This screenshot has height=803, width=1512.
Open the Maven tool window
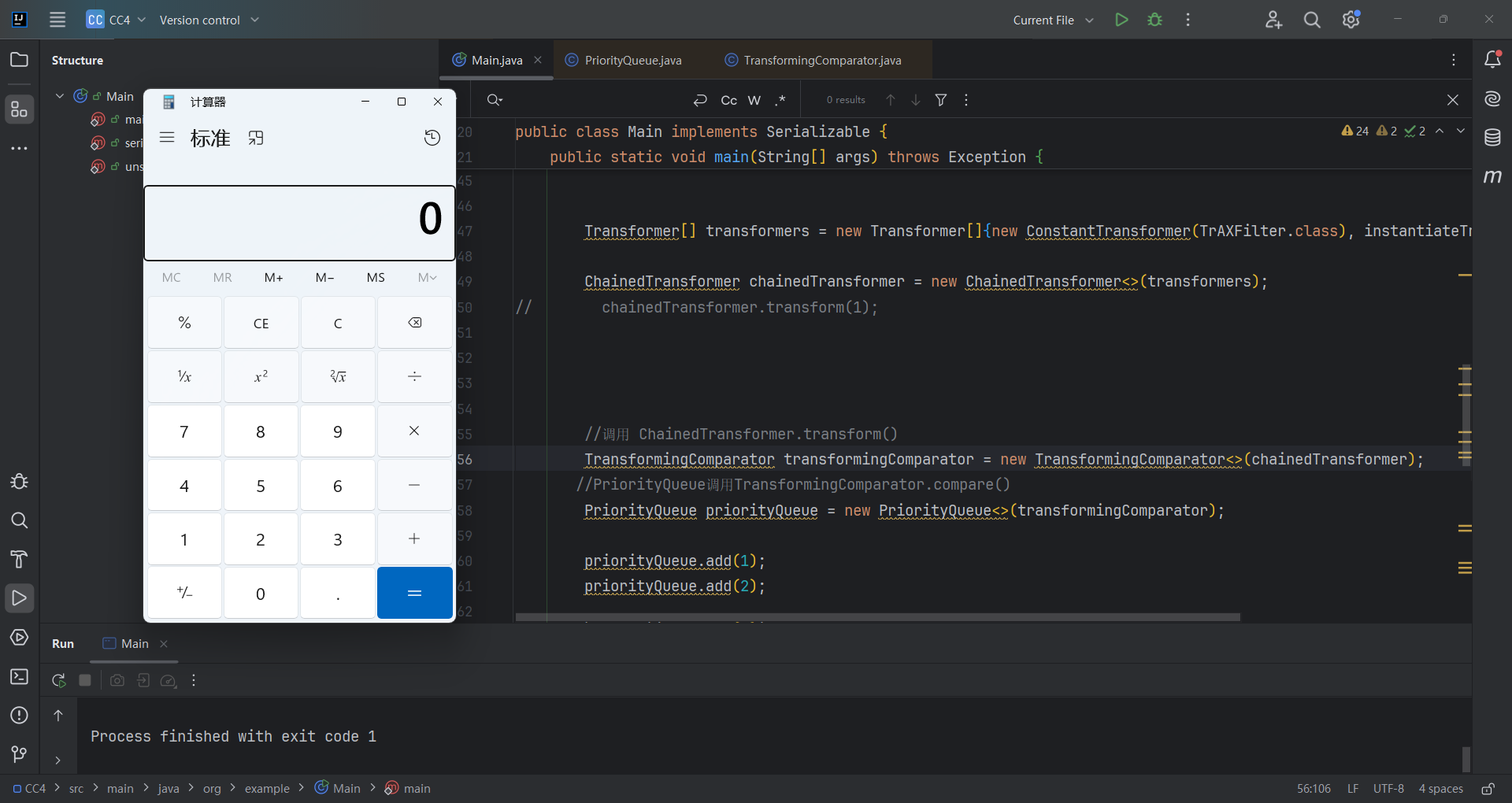pyautogui.click(x=1492, y=176)
